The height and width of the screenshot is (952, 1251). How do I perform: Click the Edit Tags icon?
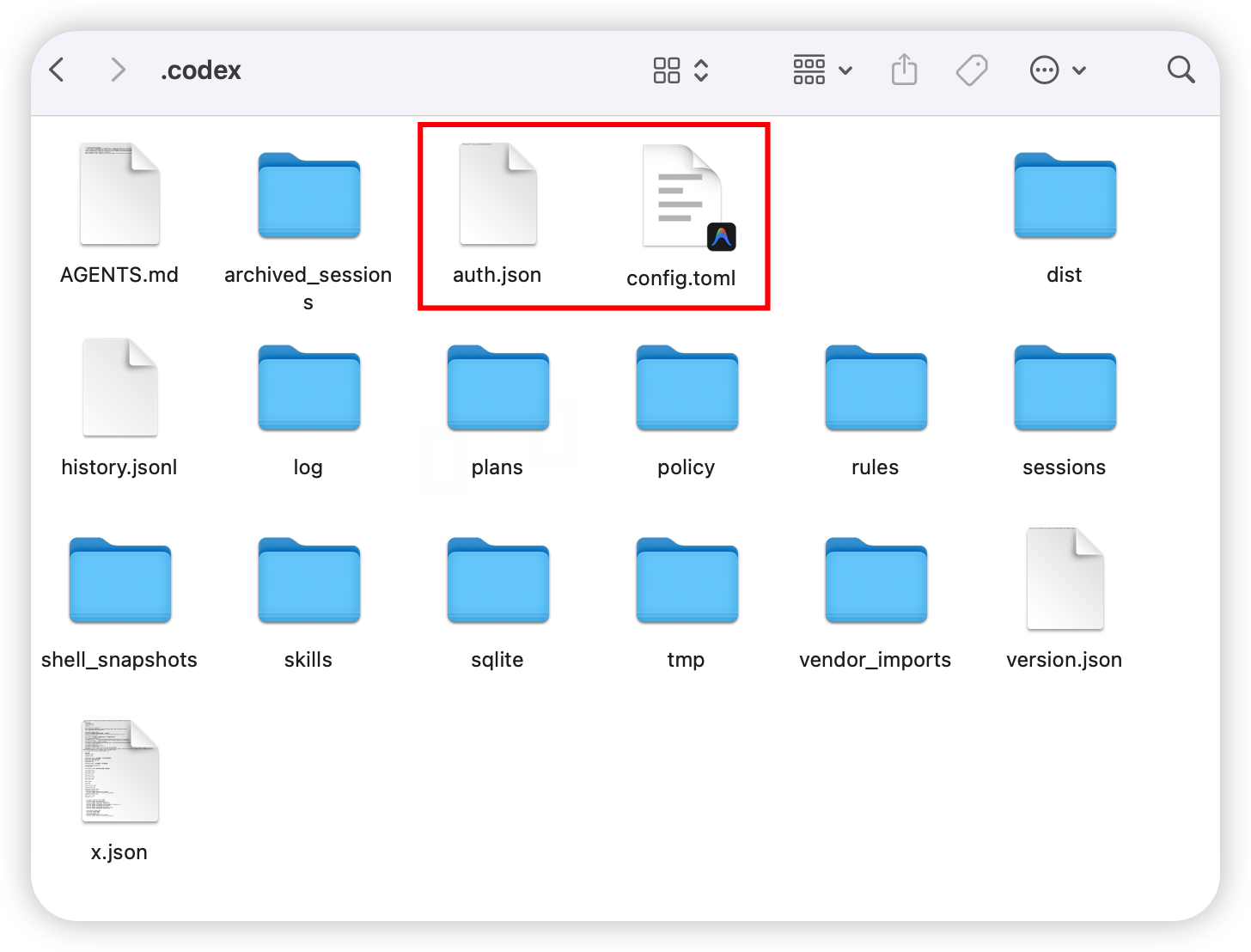[x=972, y=70]
